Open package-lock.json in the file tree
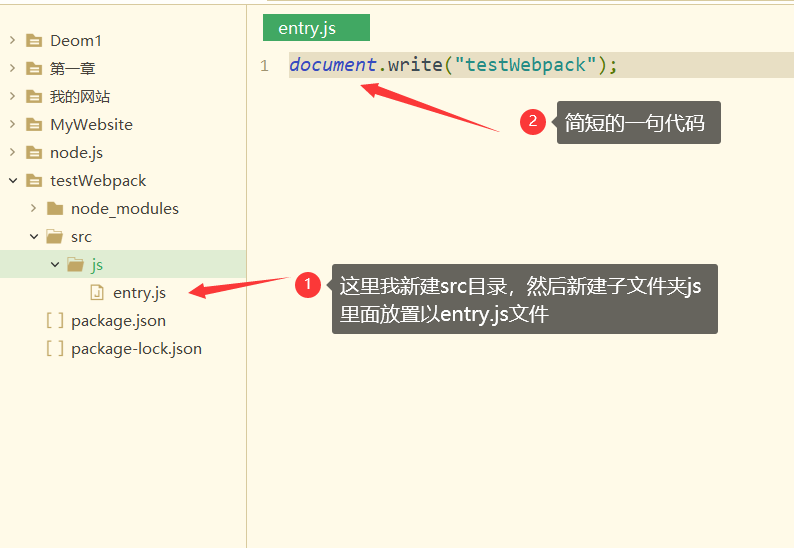Image resolution: width=794 pixels, height=548 pixels. point(137,349)
